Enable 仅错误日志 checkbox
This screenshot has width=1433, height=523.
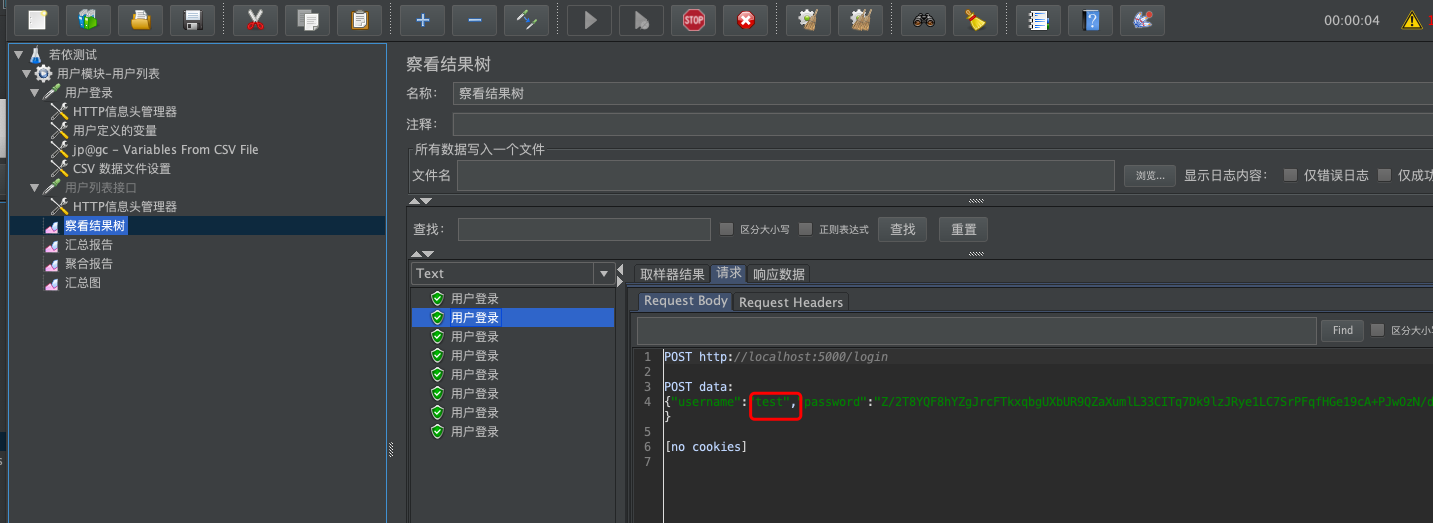tap(1290, 175)
